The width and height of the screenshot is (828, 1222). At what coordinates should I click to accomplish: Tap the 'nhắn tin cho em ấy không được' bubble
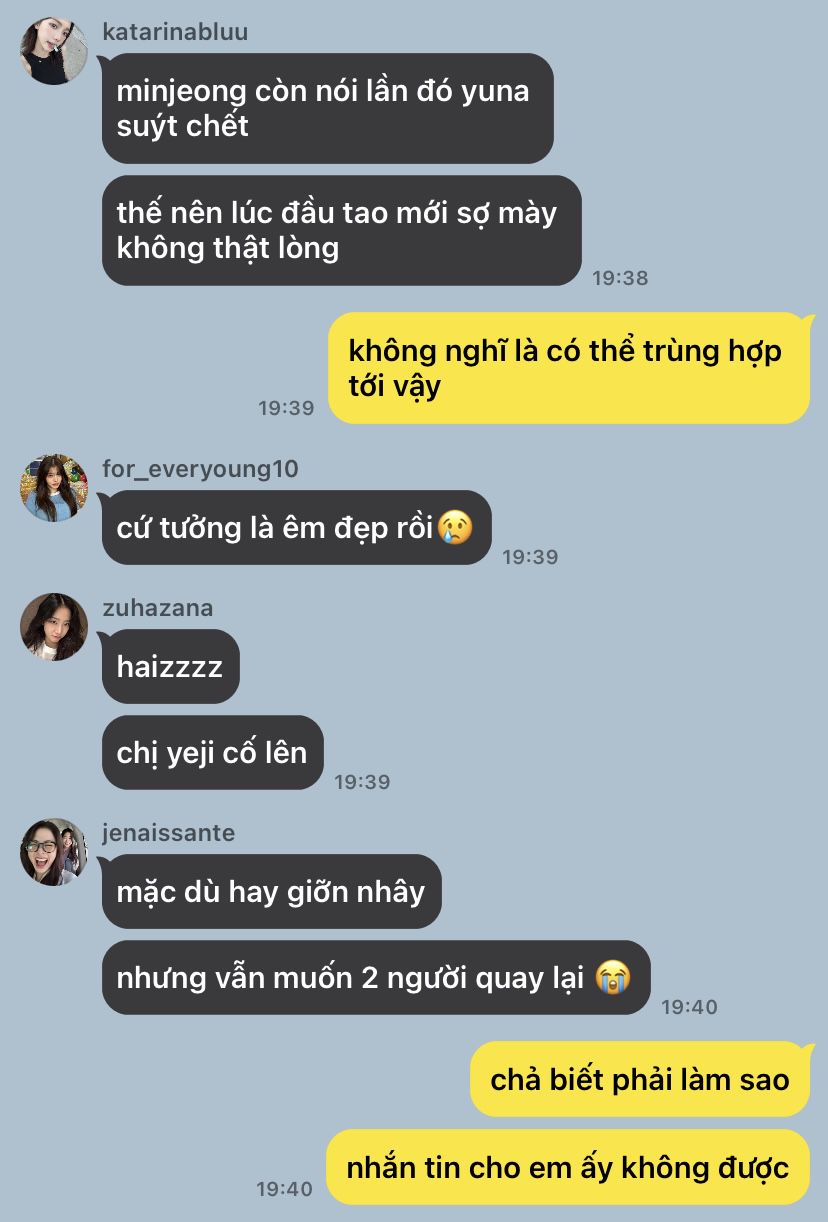coord(568,1167)
